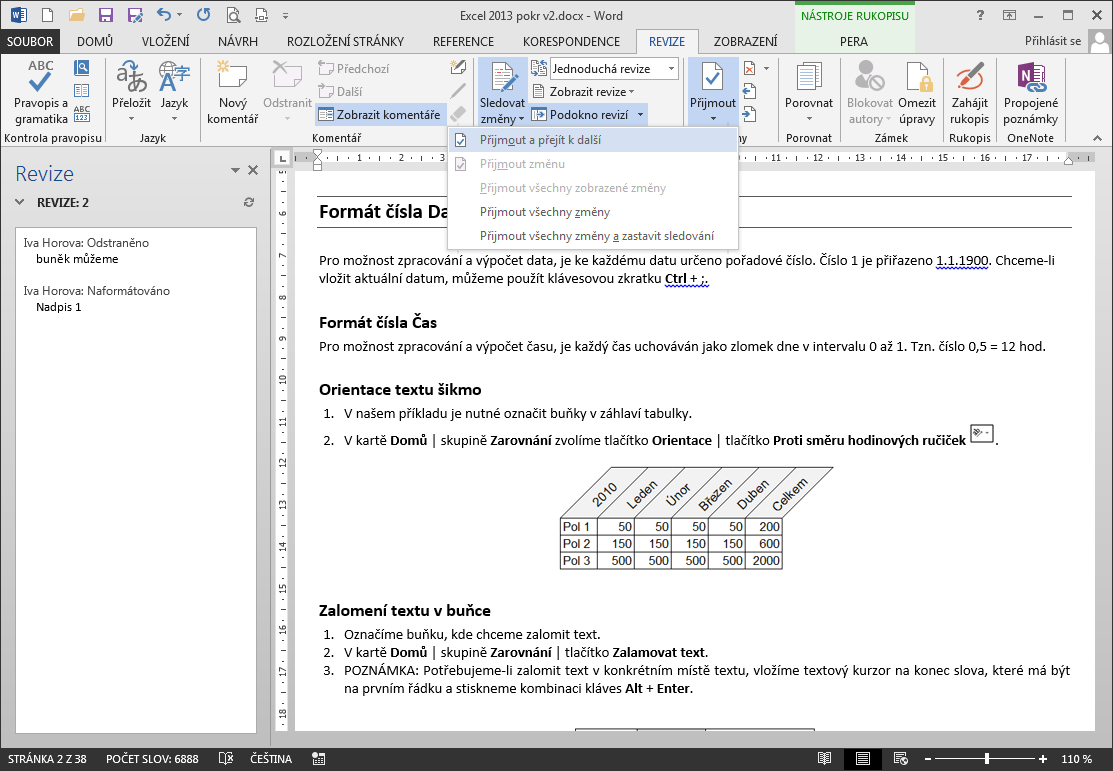The width and height of the screenshot is (1113, 771).
Task: Switch to Web Layout view
Action: point(901,758)
